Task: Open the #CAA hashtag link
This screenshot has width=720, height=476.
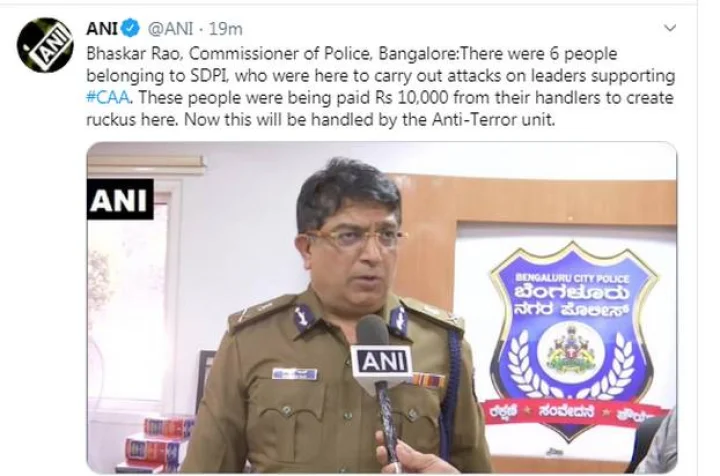Action: pyautogui.click(x=108, y=98)
